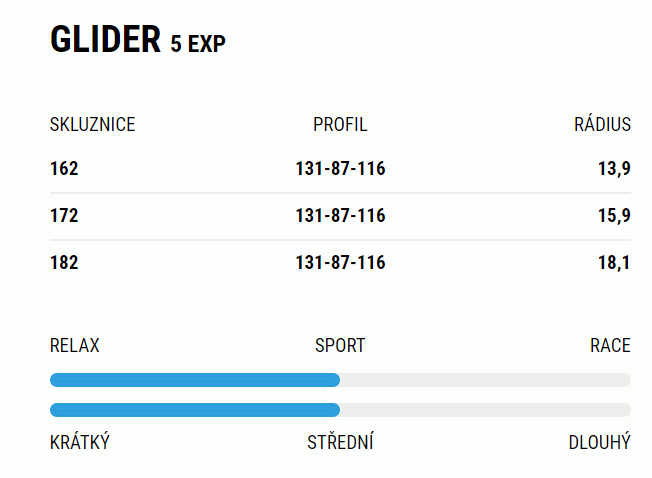The width and height of the screenshot is (652, 478).
Task: Click the radius value 15,9
Action: [x=614, y=216]
